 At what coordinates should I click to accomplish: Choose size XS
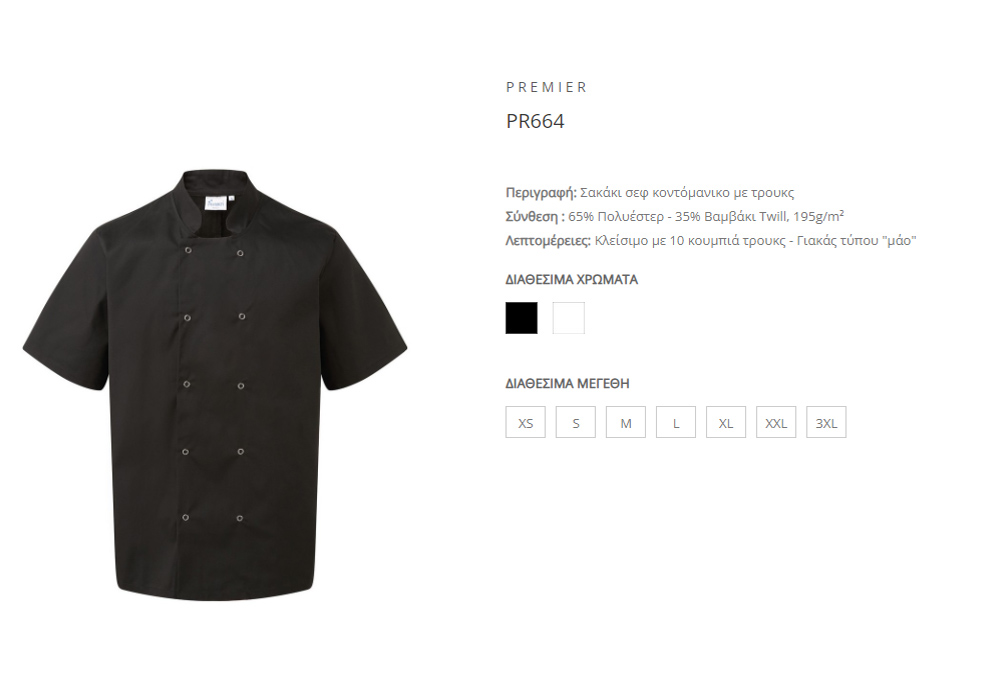pyautogui.click(x=525, y=422)
